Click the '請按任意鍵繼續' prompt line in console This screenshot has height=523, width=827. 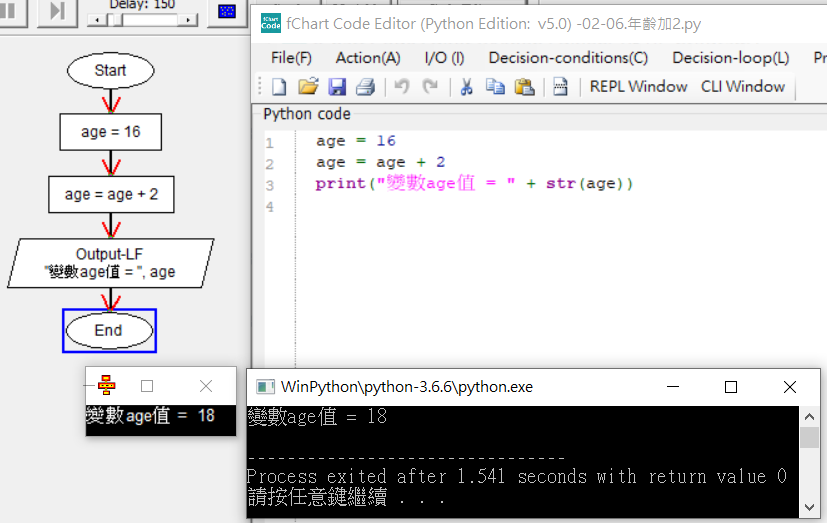(346, 497)
